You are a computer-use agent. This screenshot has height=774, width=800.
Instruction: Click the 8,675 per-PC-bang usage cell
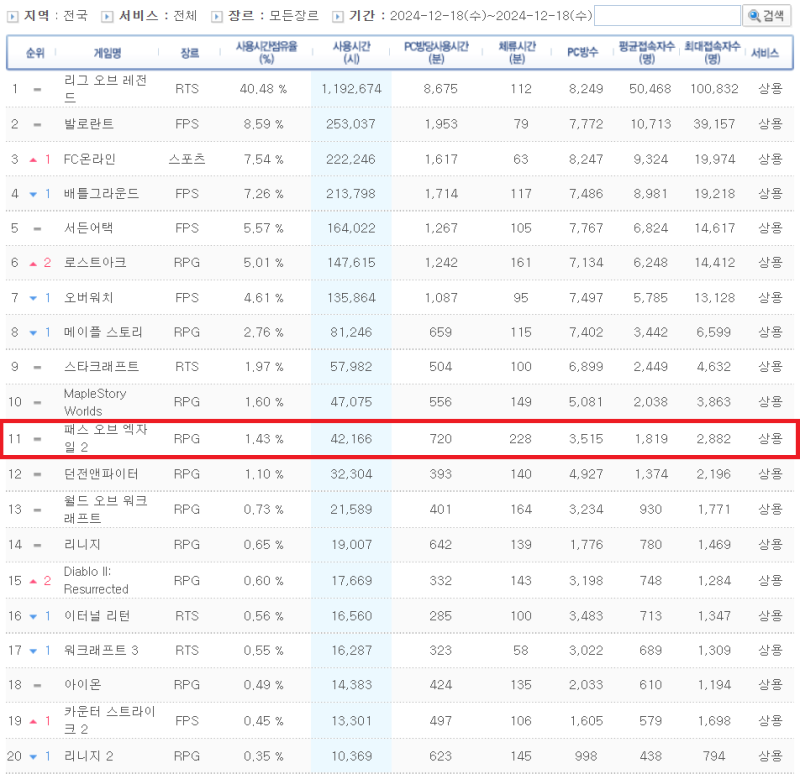441,89
